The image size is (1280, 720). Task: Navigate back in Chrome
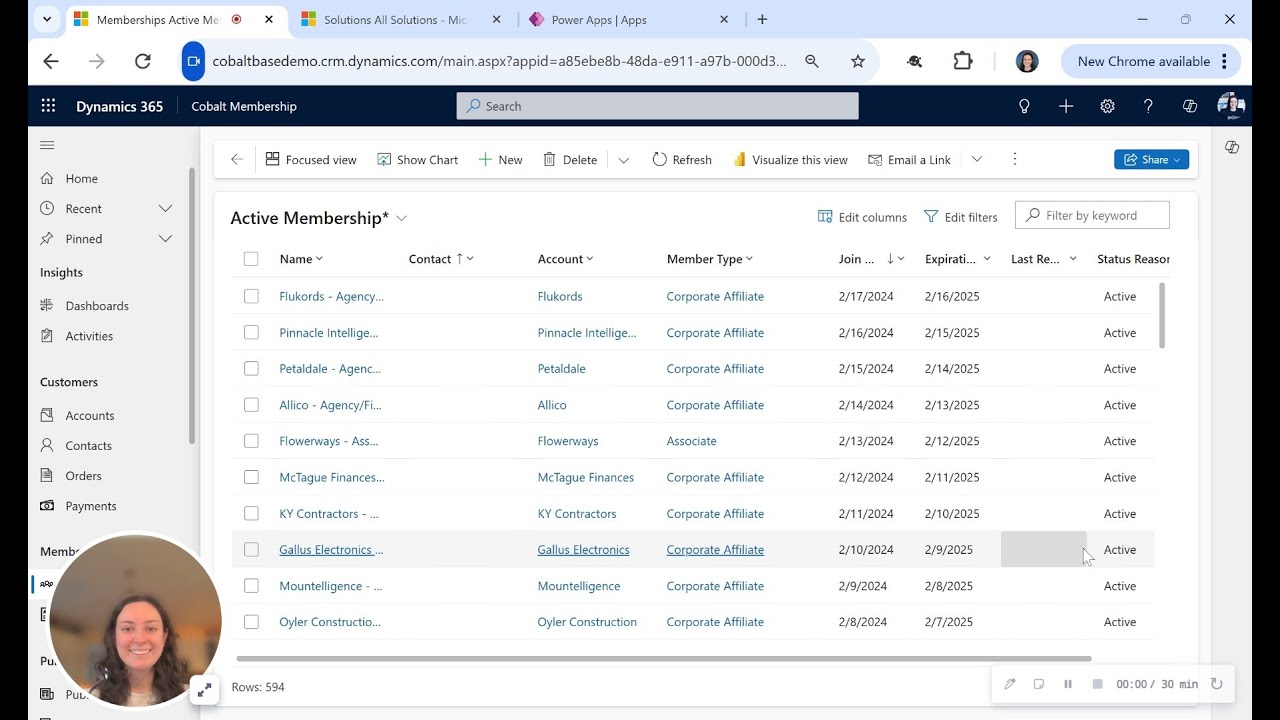(x=51, y=61)
